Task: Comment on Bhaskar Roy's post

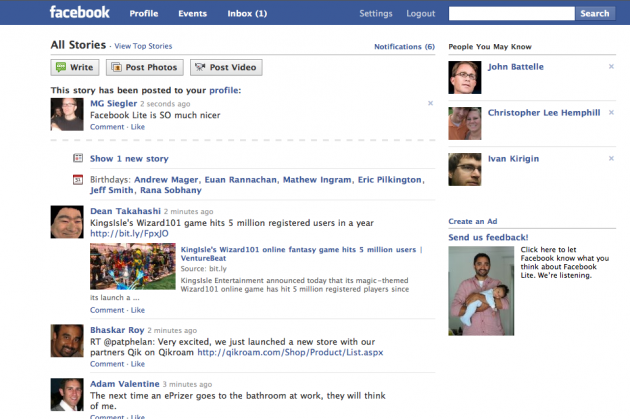Action: (x=107, y=364)
